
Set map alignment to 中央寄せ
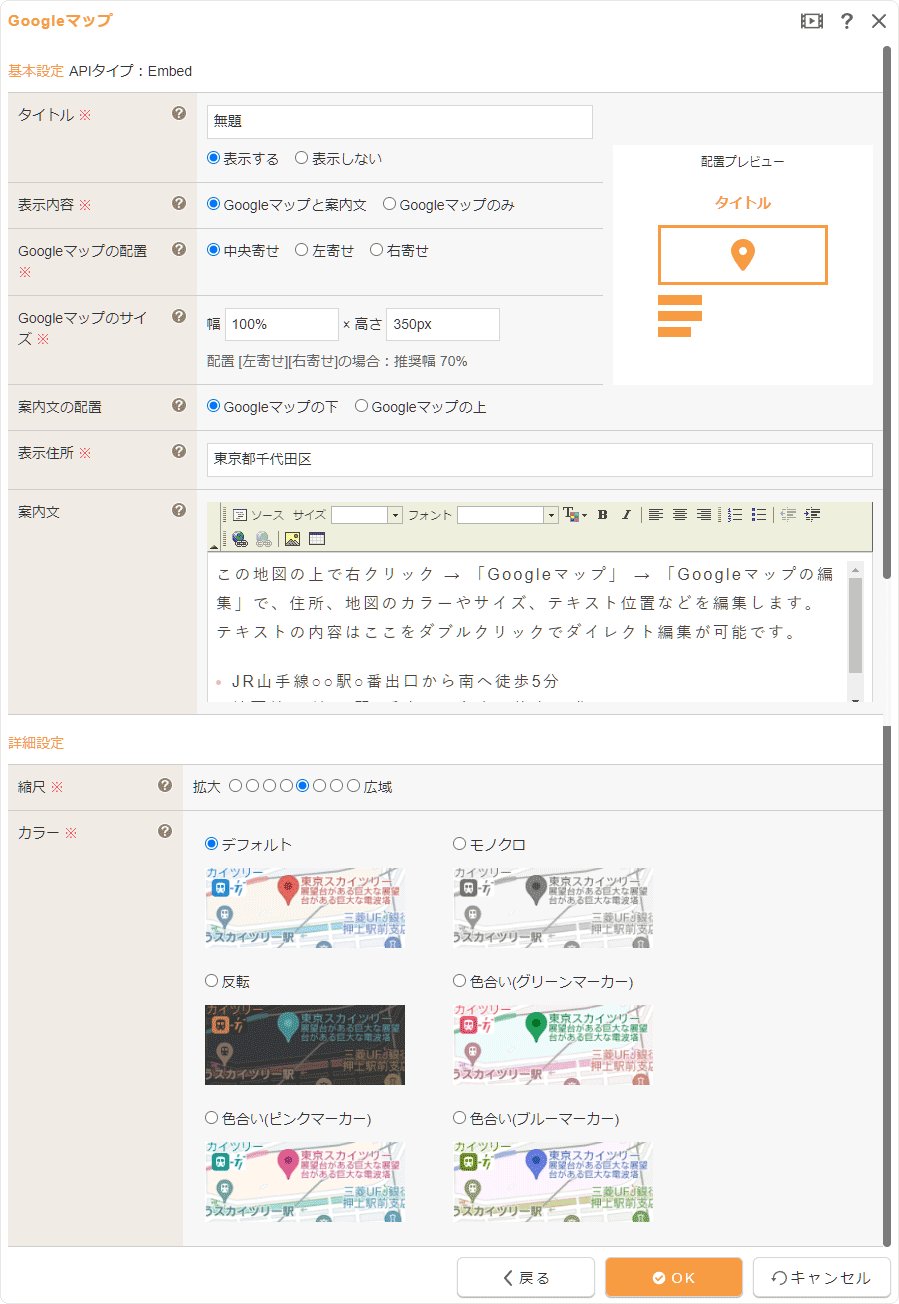(x=213, y=250)
